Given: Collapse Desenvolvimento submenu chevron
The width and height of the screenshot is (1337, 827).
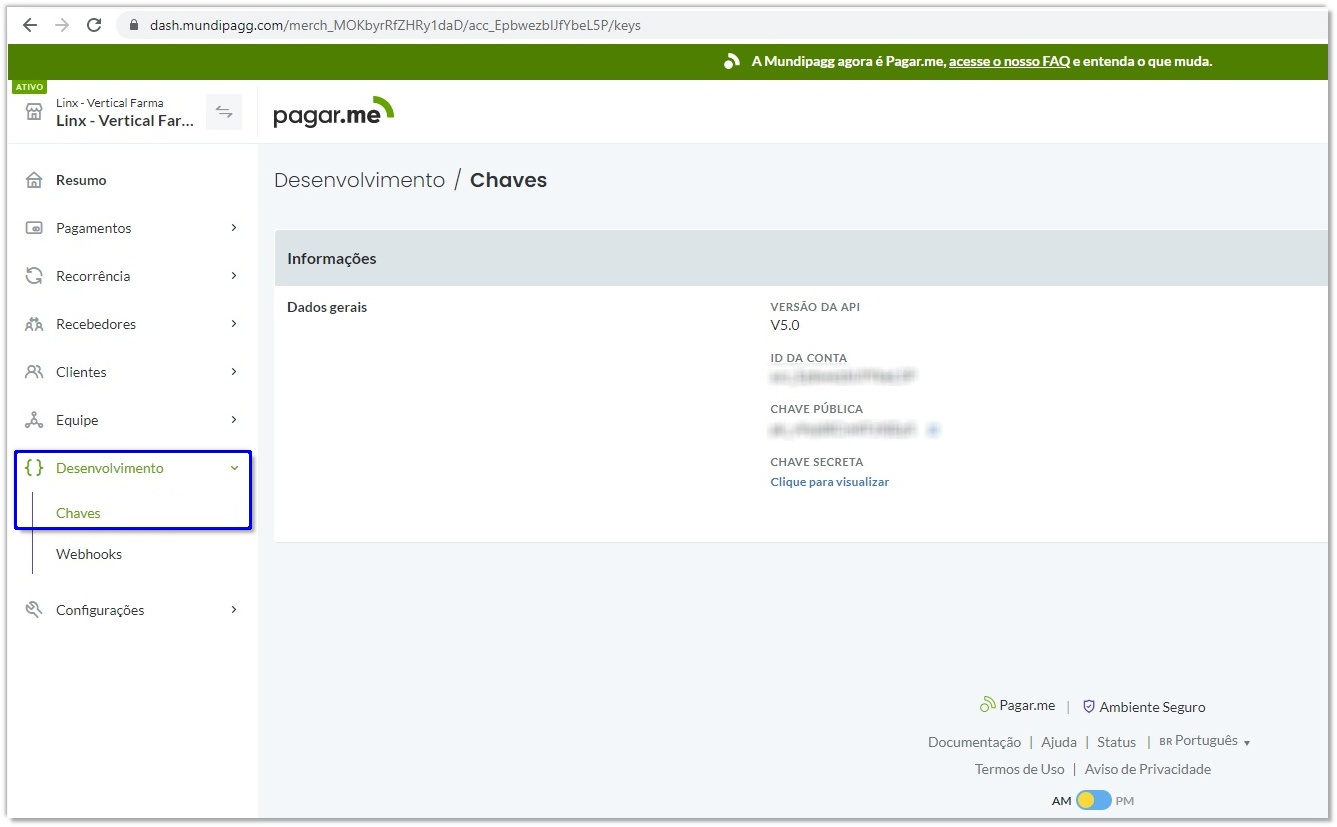Looking at the screenshot, I should click(234, 468).
